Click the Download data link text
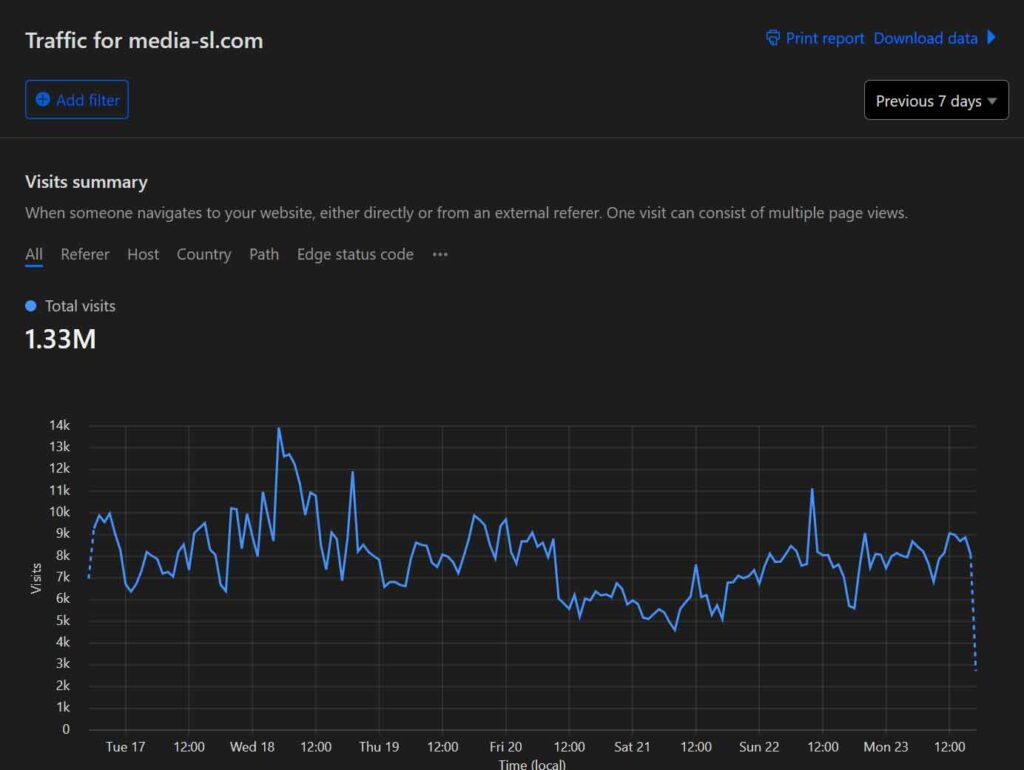 click(925, 38)
